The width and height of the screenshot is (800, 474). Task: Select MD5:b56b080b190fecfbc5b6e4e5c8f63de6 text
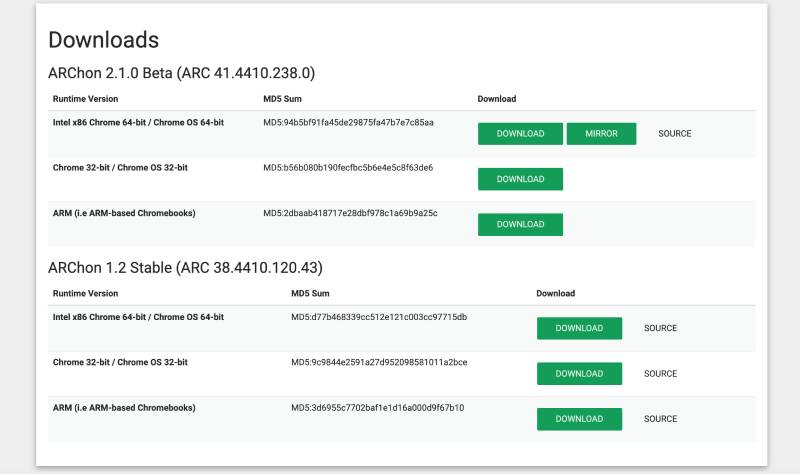[348, 167]
